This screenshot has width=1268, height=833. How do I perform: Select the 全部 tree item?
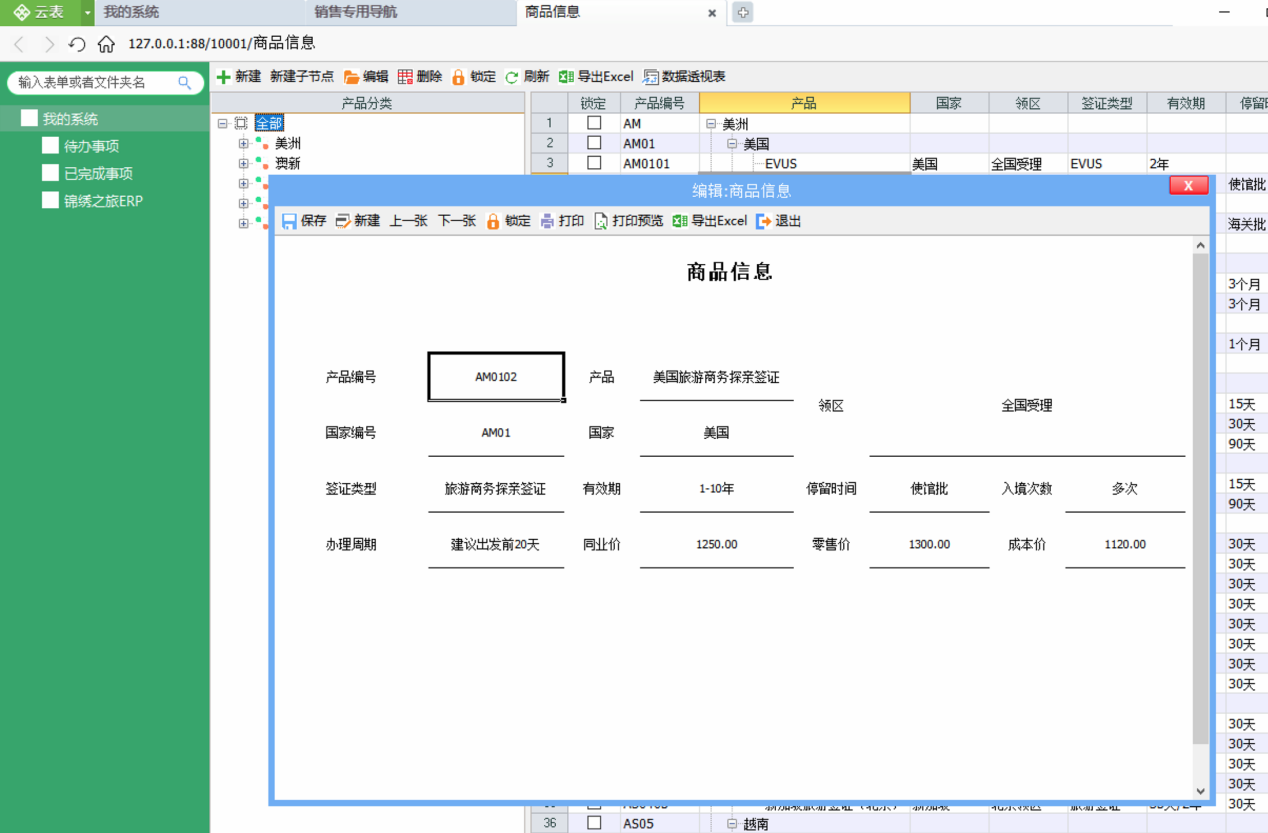[269, 123]
